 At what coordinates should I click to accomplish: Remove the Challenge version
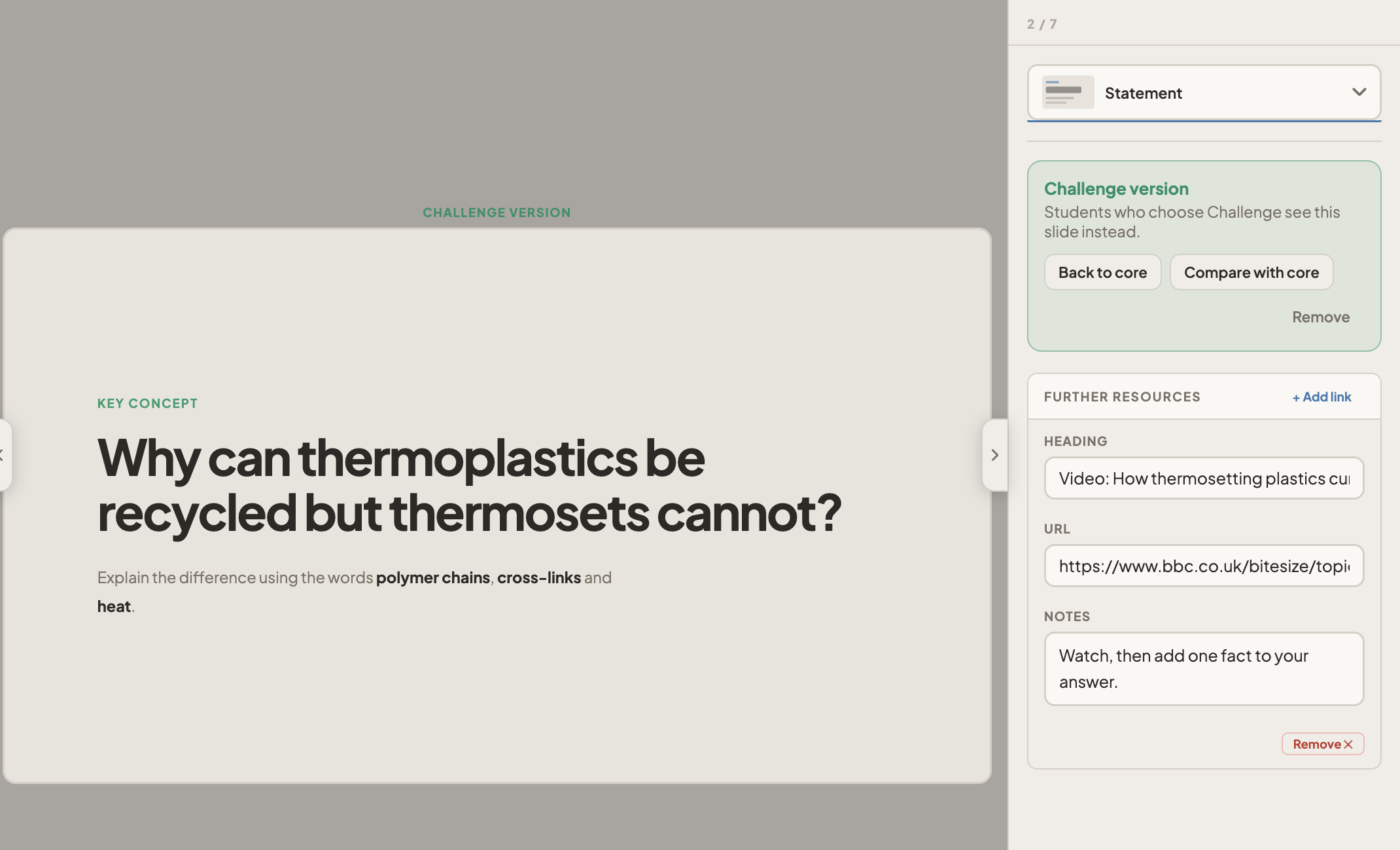[x=1321, y=317]
